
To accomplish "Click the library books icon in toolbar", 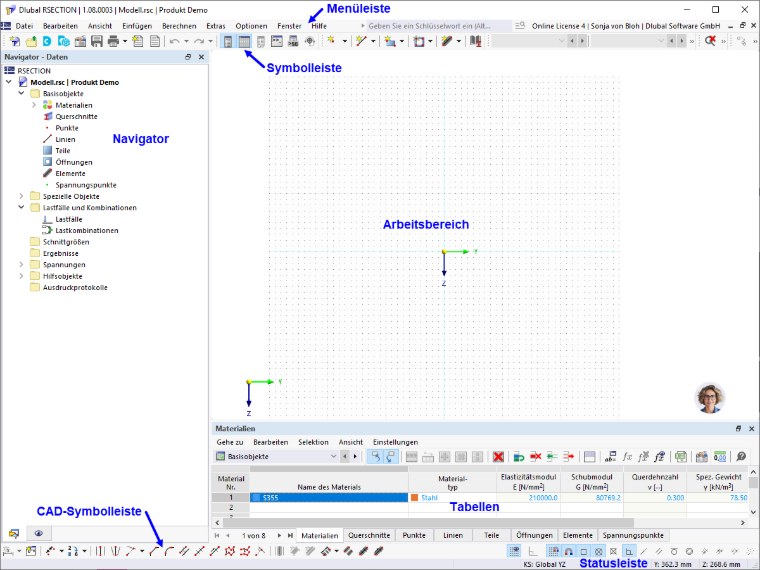I will point(475,41).
